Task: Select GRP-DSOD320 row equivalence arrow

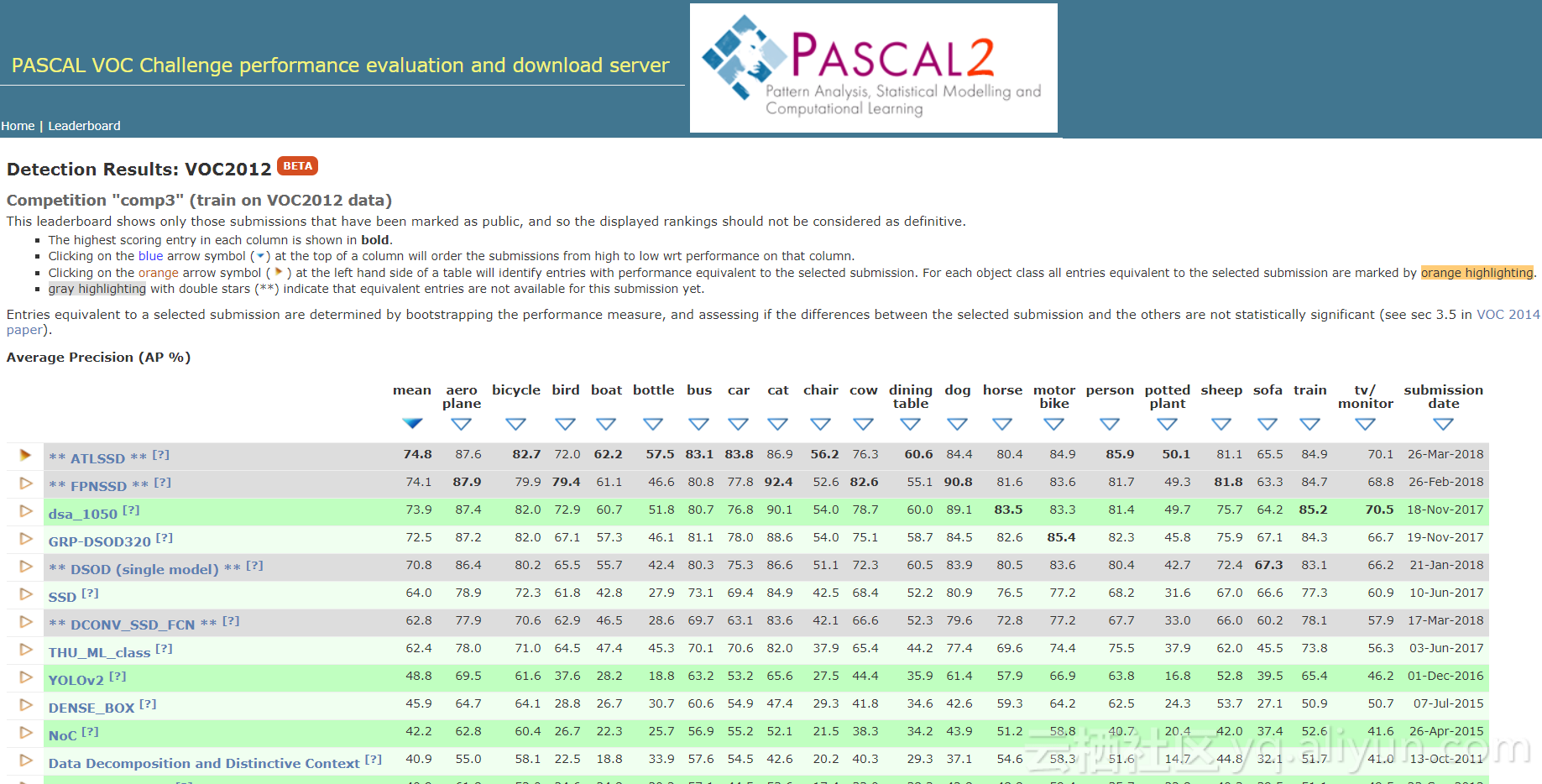Action: (x=25, y=538)
